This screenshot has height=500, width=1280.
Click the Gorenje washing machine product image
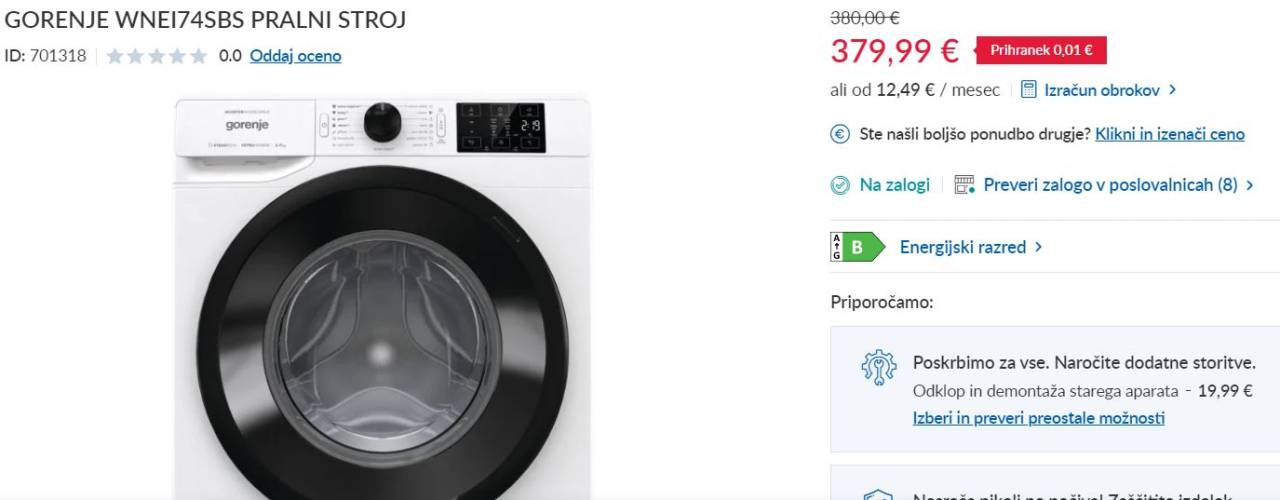pos(382,300)
